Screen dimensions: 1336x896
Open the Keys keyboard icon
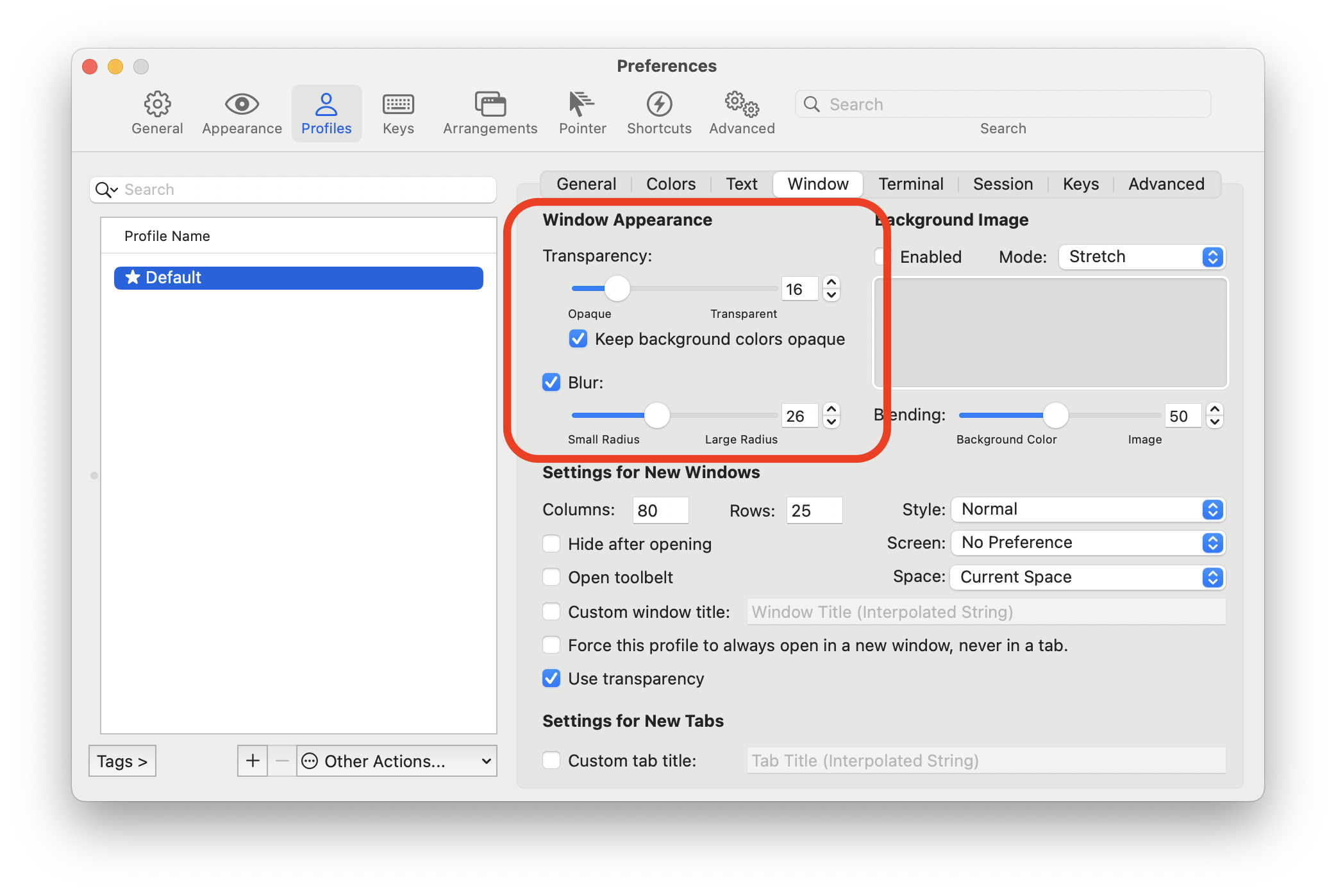[398, 113]
